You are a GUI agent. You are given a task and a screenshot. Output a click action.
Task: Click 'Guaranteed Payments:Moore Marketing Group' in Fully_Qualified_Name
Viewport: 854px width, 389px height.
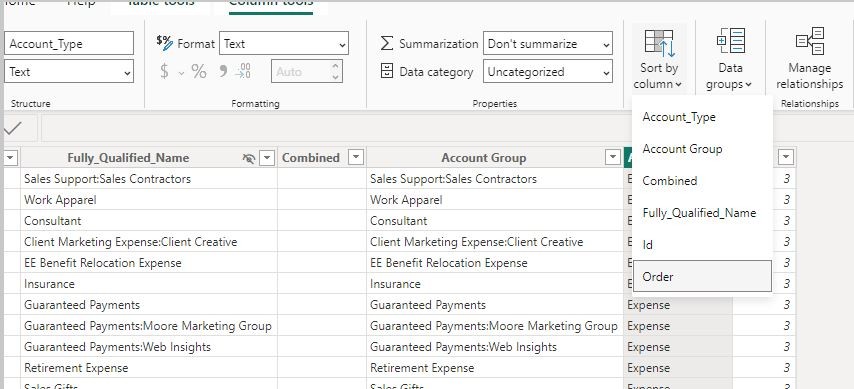click(148, 326)
